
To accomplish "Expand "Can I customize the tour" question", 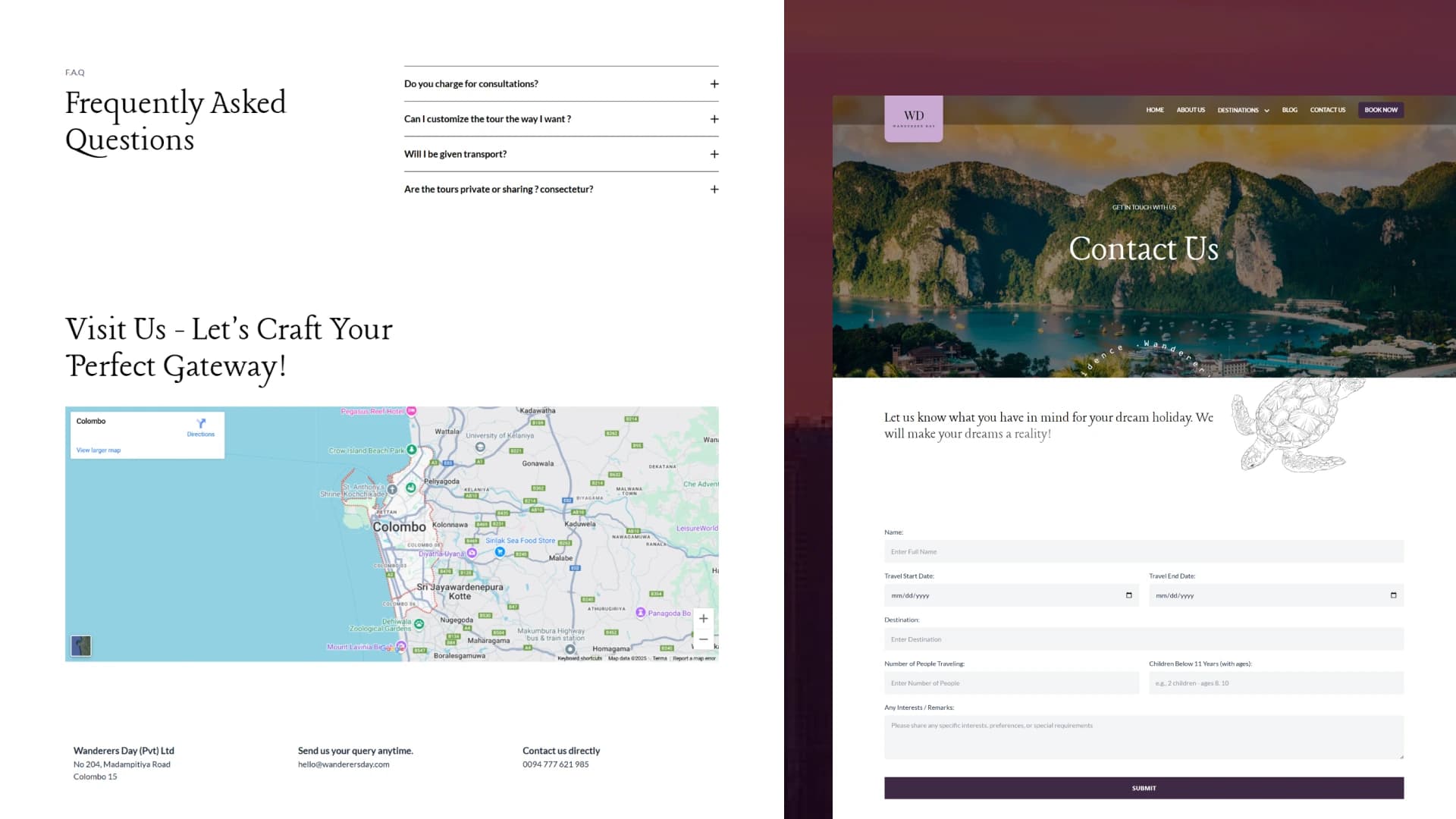I will point(561,119).
